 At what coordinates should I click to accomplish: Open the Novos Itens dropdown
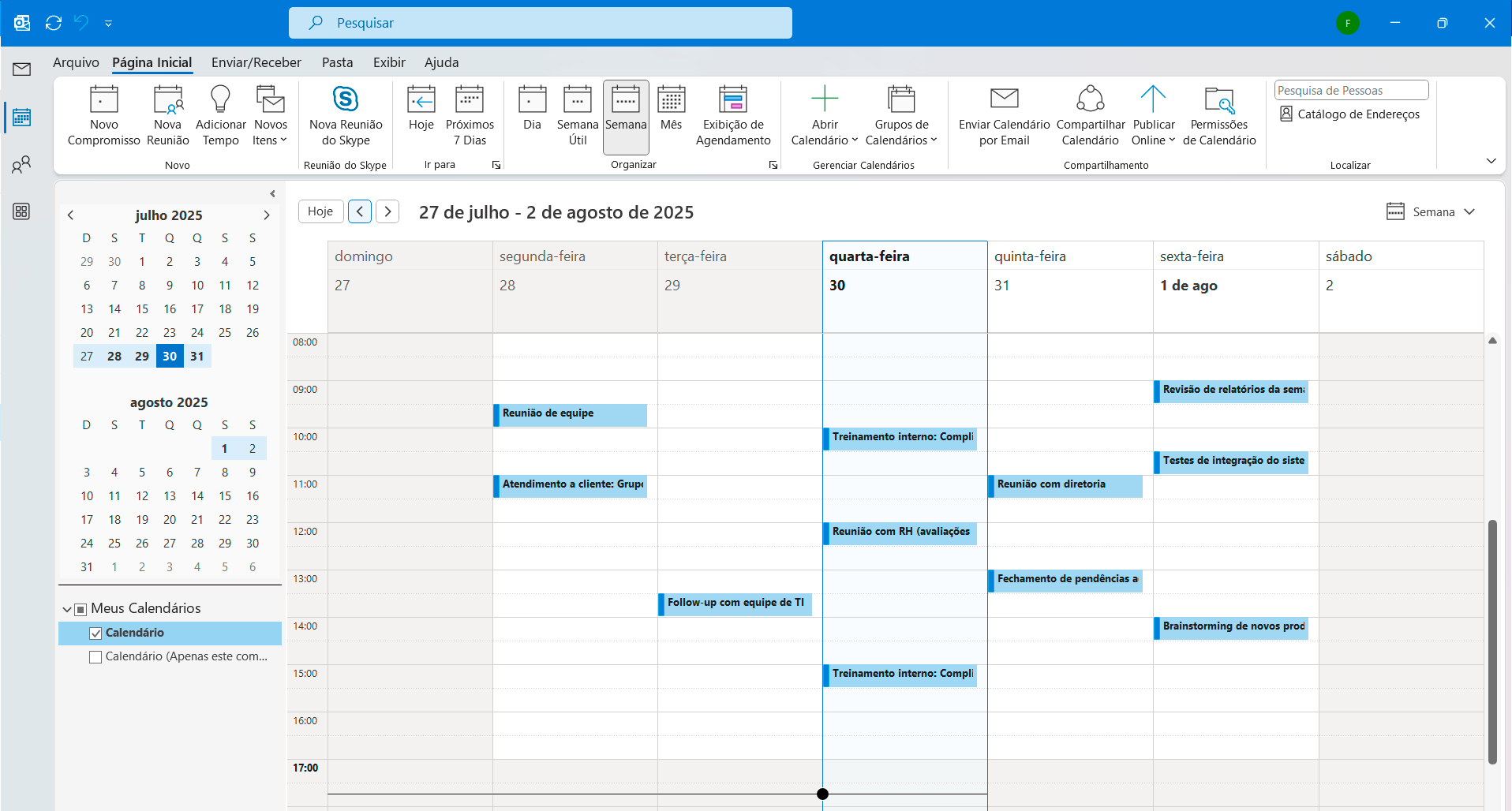point(270,133)
